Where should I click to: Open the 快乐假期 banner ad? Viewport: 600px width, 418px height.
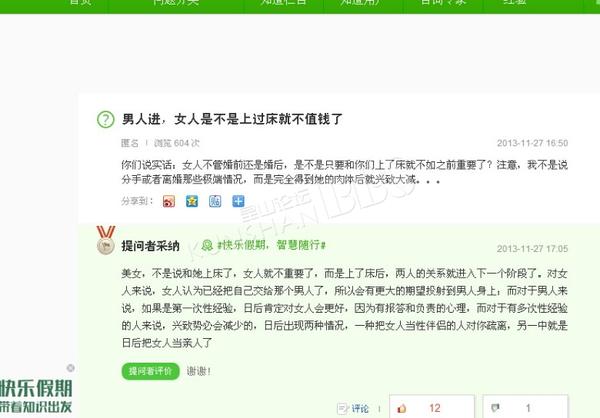[x=36, y=396]
